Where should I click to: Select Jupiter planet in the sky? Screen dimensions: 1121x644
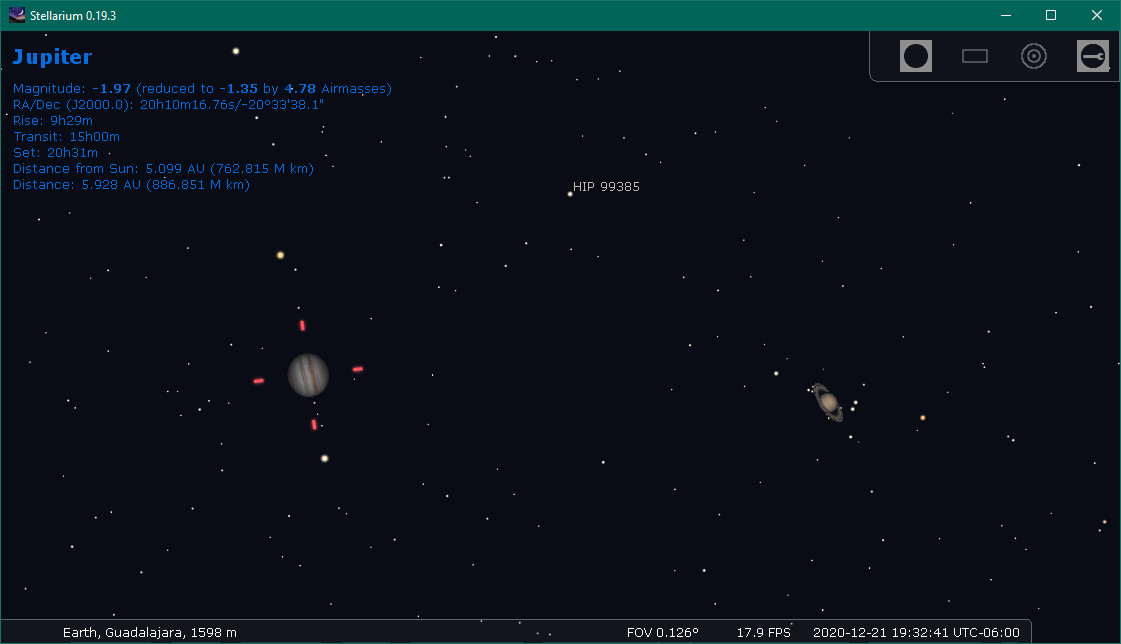pyautogui.click(x=308, y=375)
